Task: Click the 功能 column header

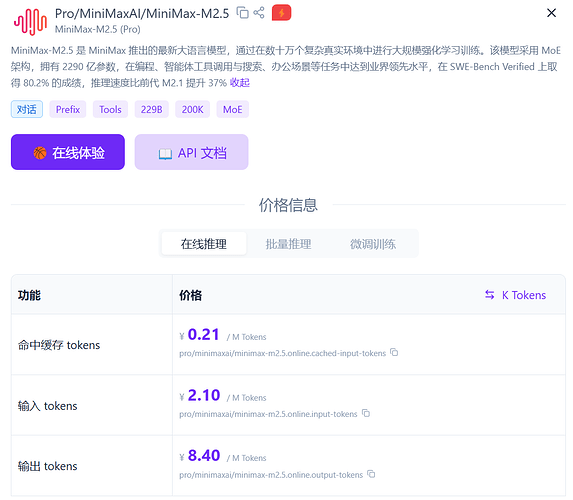Action: (x=29, y=295)
